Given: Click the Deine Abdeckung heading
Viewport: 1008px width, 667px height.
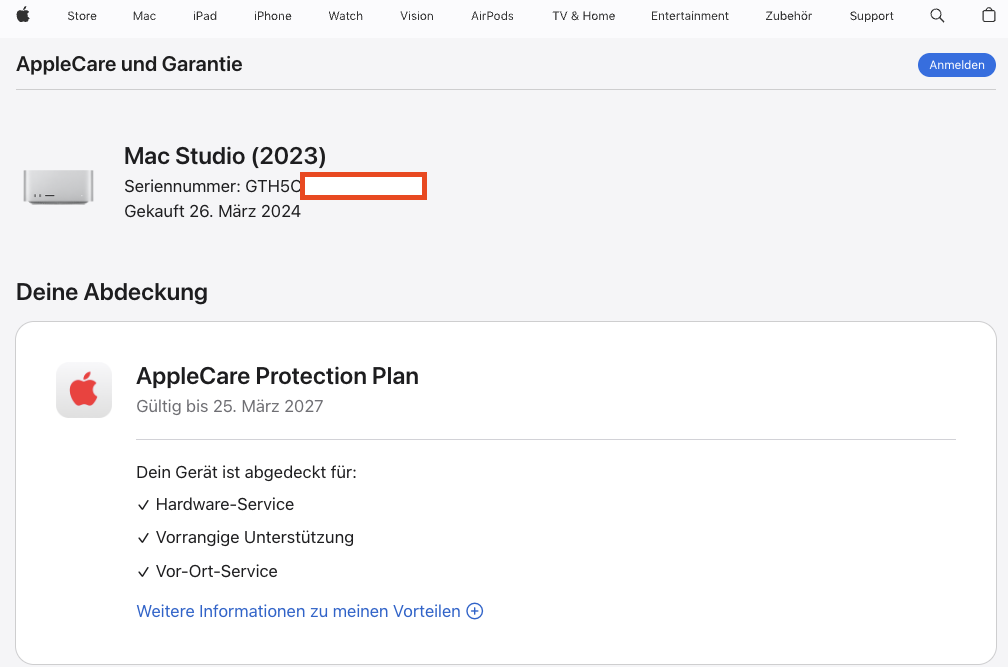Looking at the screenshot, I should [x=112, y=292].
